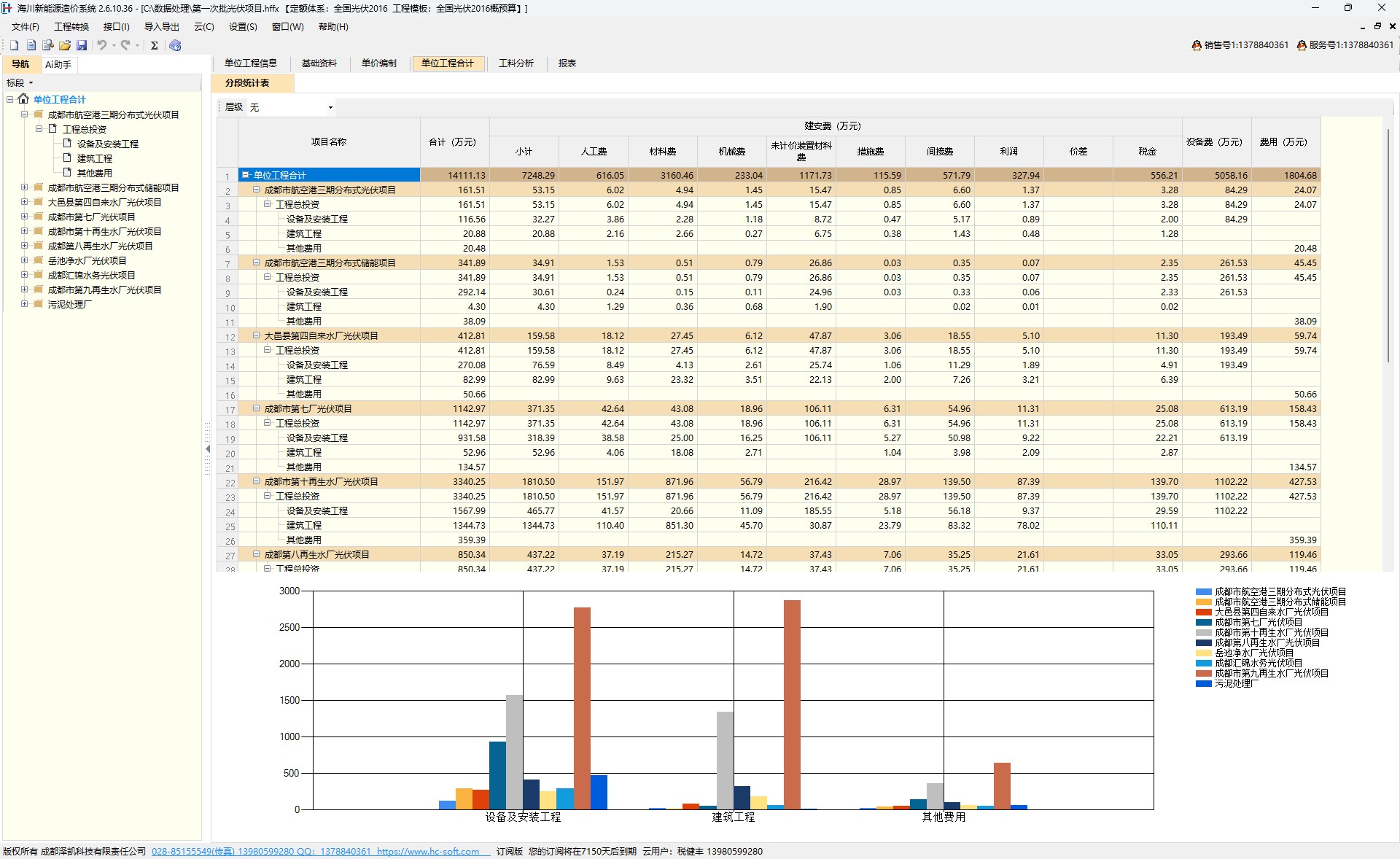
Task: Open the undo history dropdown arrow
Action: click(x=114, y=45)
